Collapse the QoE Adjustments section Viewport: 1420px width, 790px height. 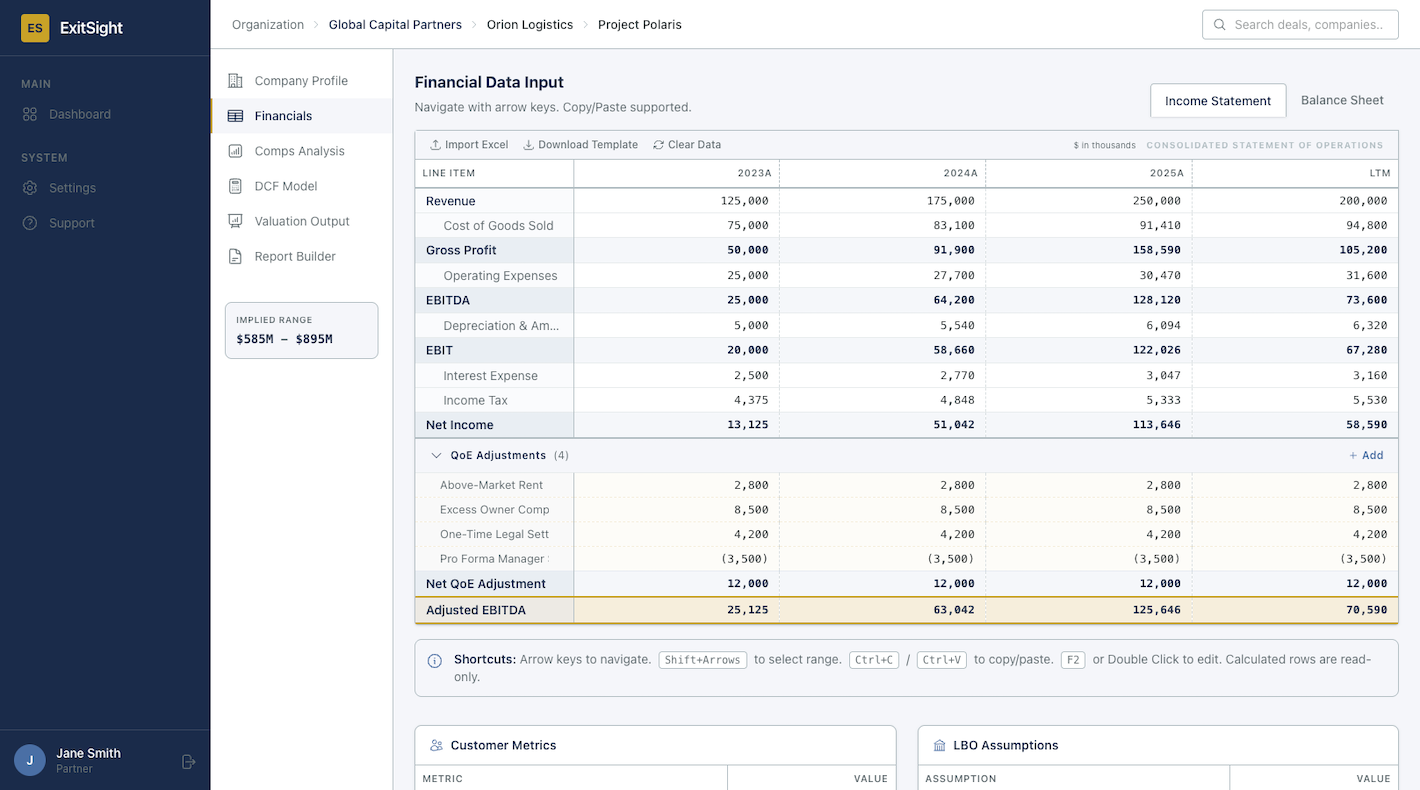pos(436,455)
